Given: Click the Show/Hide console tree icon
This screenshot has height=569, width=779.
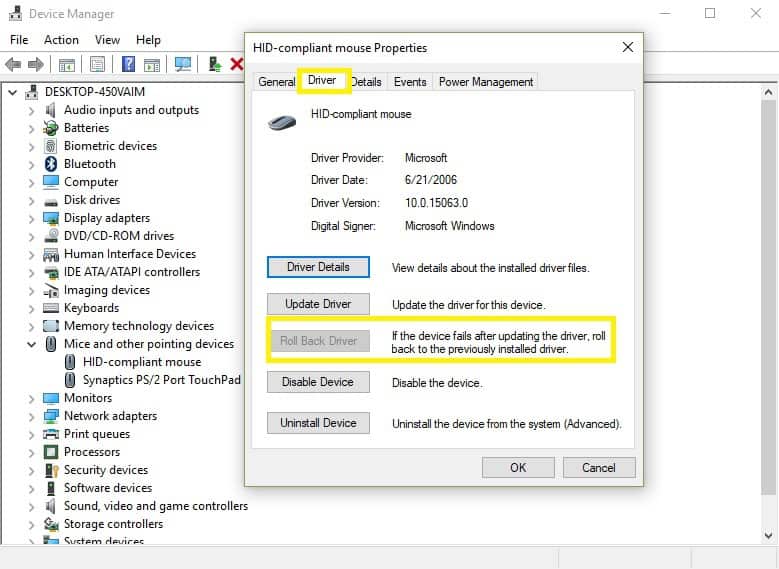Looking at the screenshot, I should (x=67, y=64).
